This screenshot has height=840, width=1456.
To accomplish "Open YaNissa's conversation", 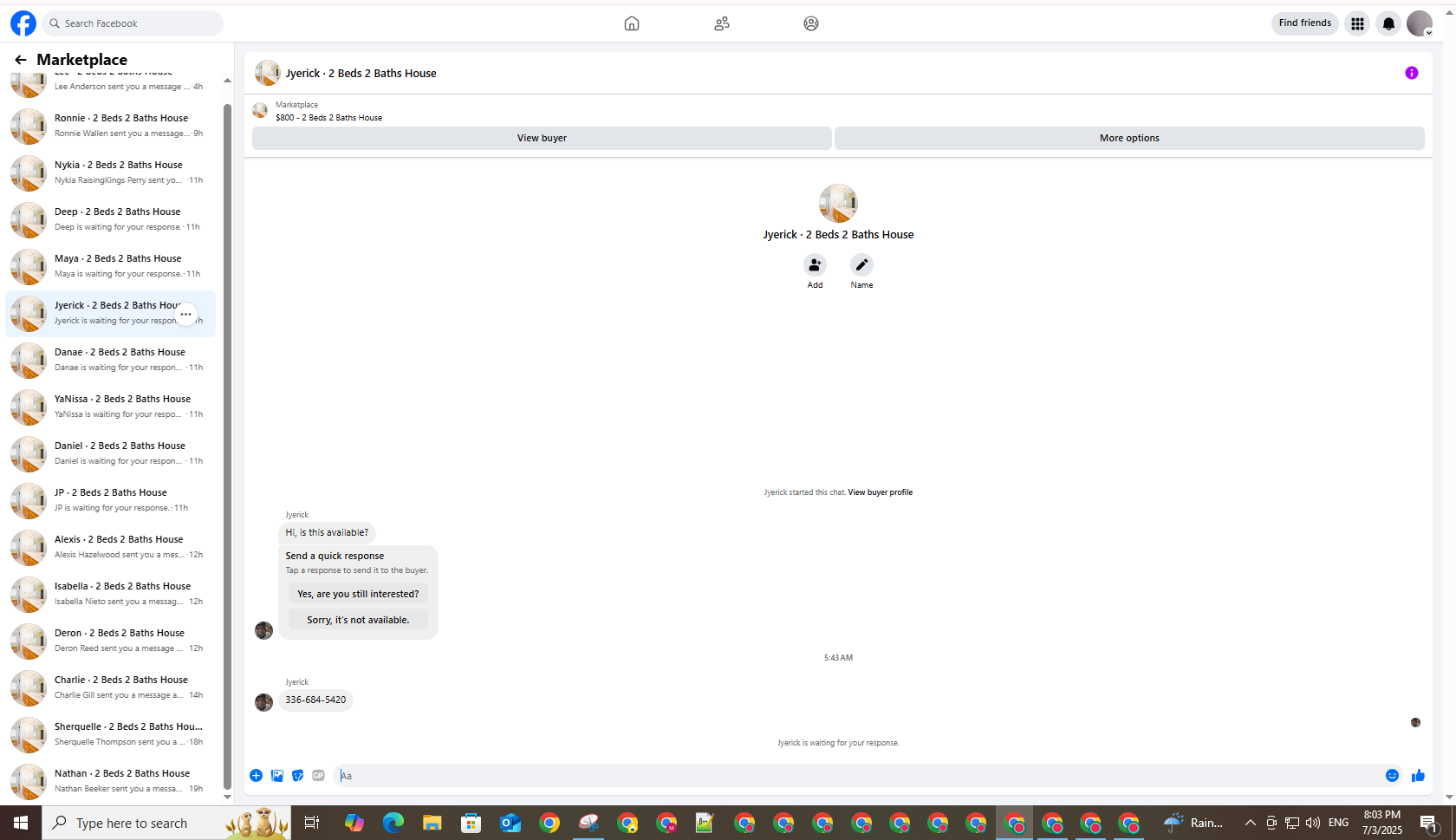I will [111, 407].
